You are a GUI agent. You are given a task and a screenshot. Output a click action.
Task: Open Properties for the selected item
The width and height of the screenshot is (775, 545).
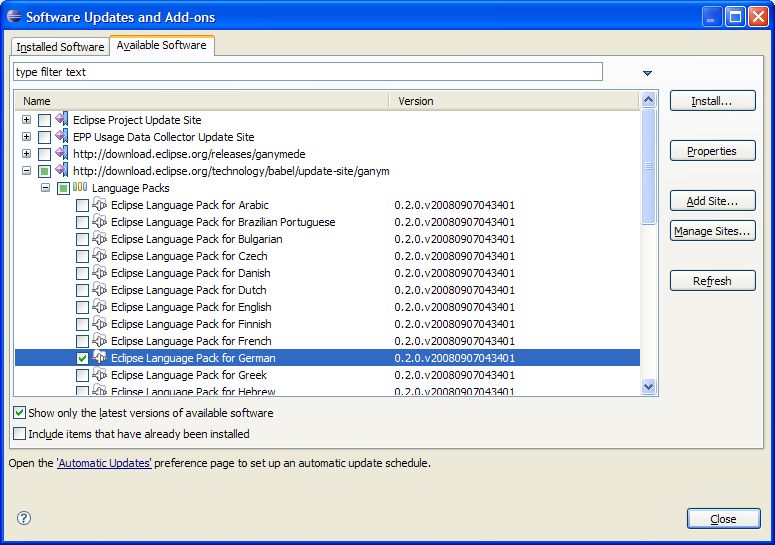(712, 151)
